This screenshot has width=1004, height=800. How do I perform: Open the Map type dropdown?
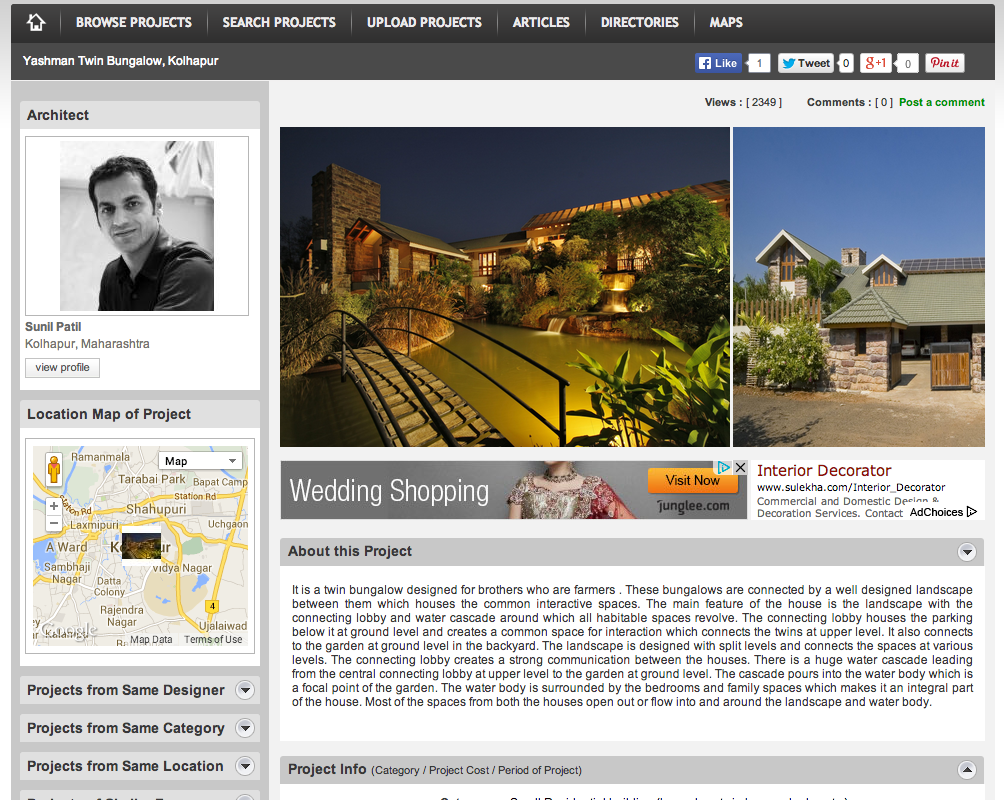(200, 461)
